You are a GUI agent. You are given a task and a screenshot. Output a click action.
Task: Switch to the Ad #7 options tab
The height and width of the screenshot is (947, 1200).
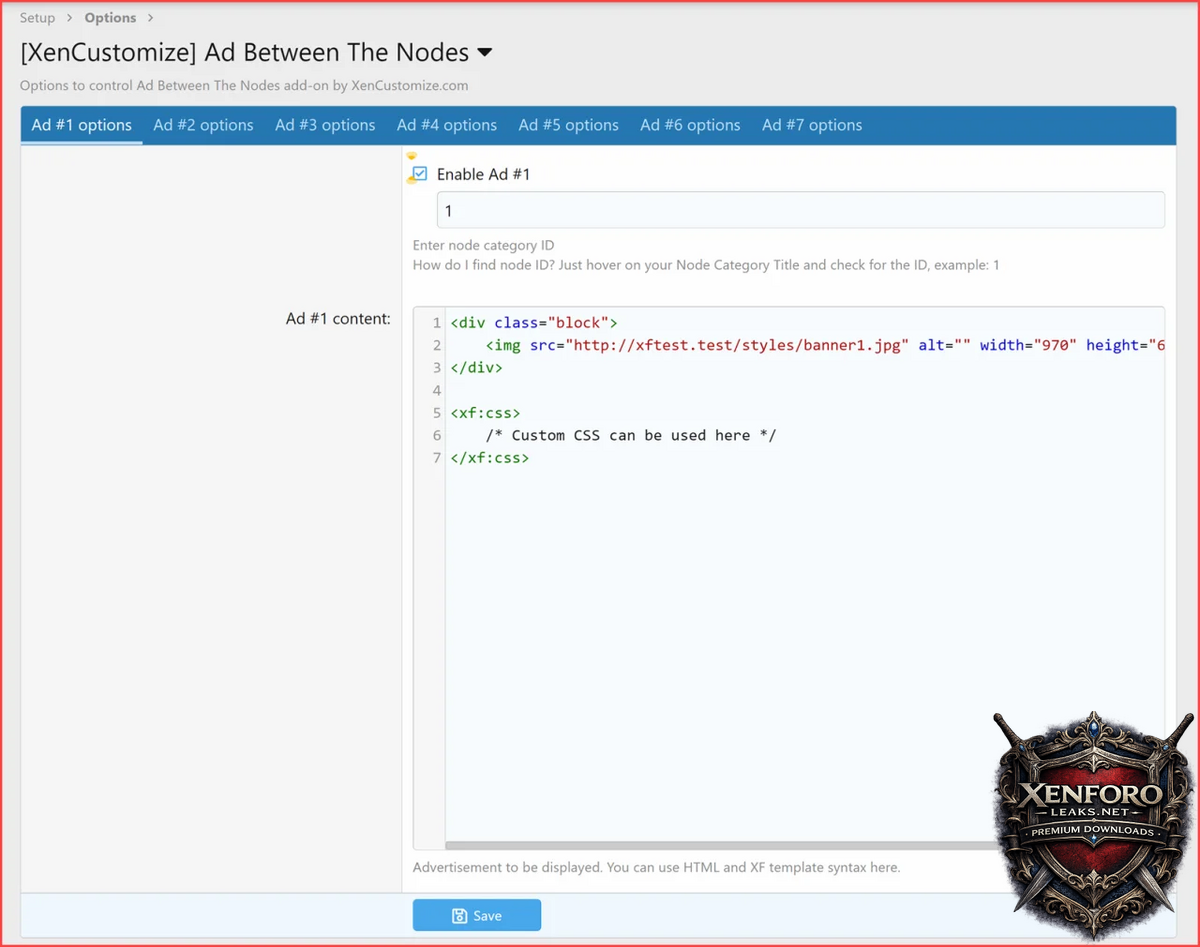pos(811,125)
